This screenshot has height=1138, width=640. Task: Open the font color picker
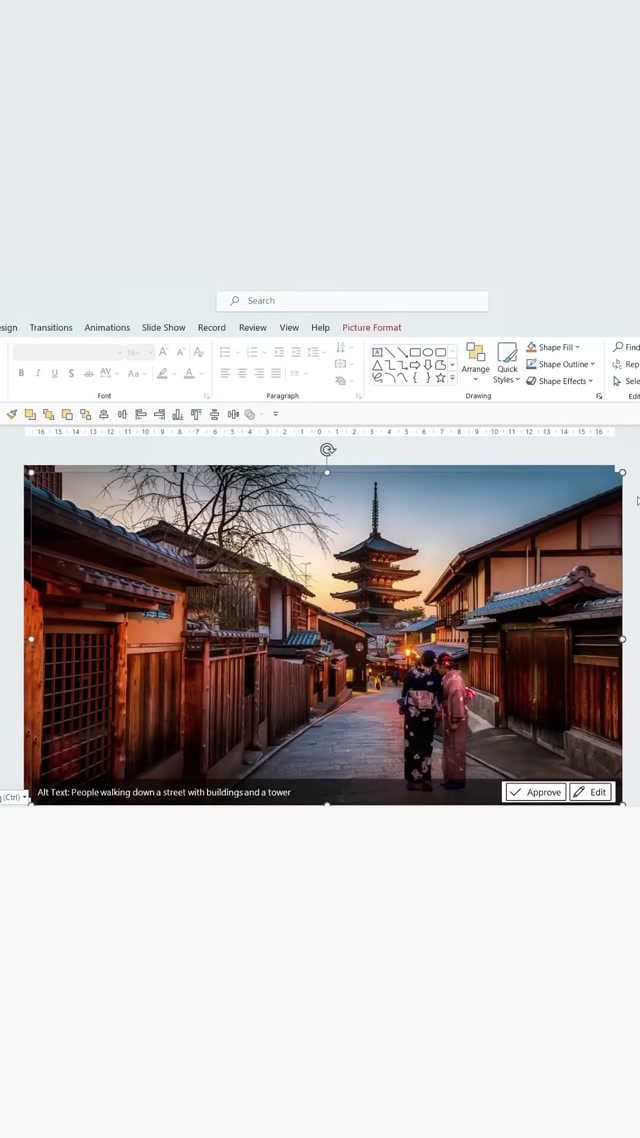(x=189, y=373)
